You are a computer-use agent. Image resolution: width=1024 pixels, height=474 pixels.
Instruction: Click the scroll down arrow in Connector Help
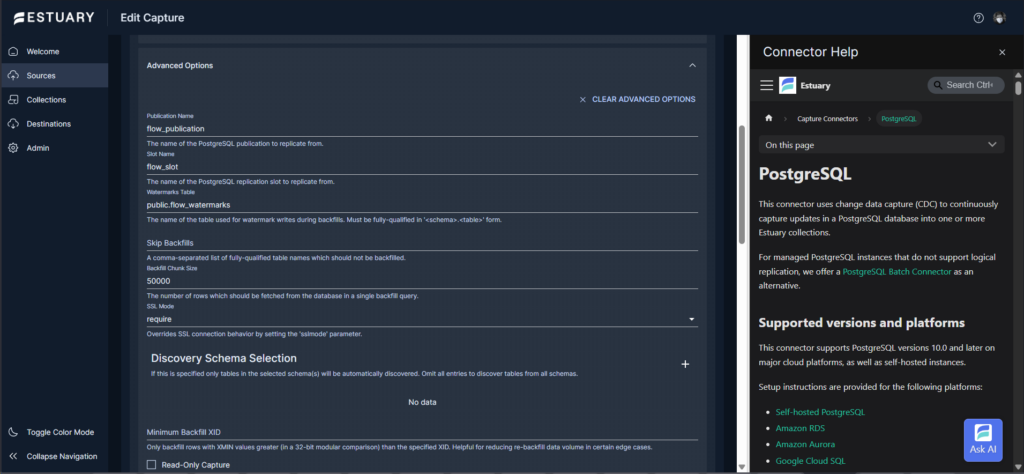1017,466
